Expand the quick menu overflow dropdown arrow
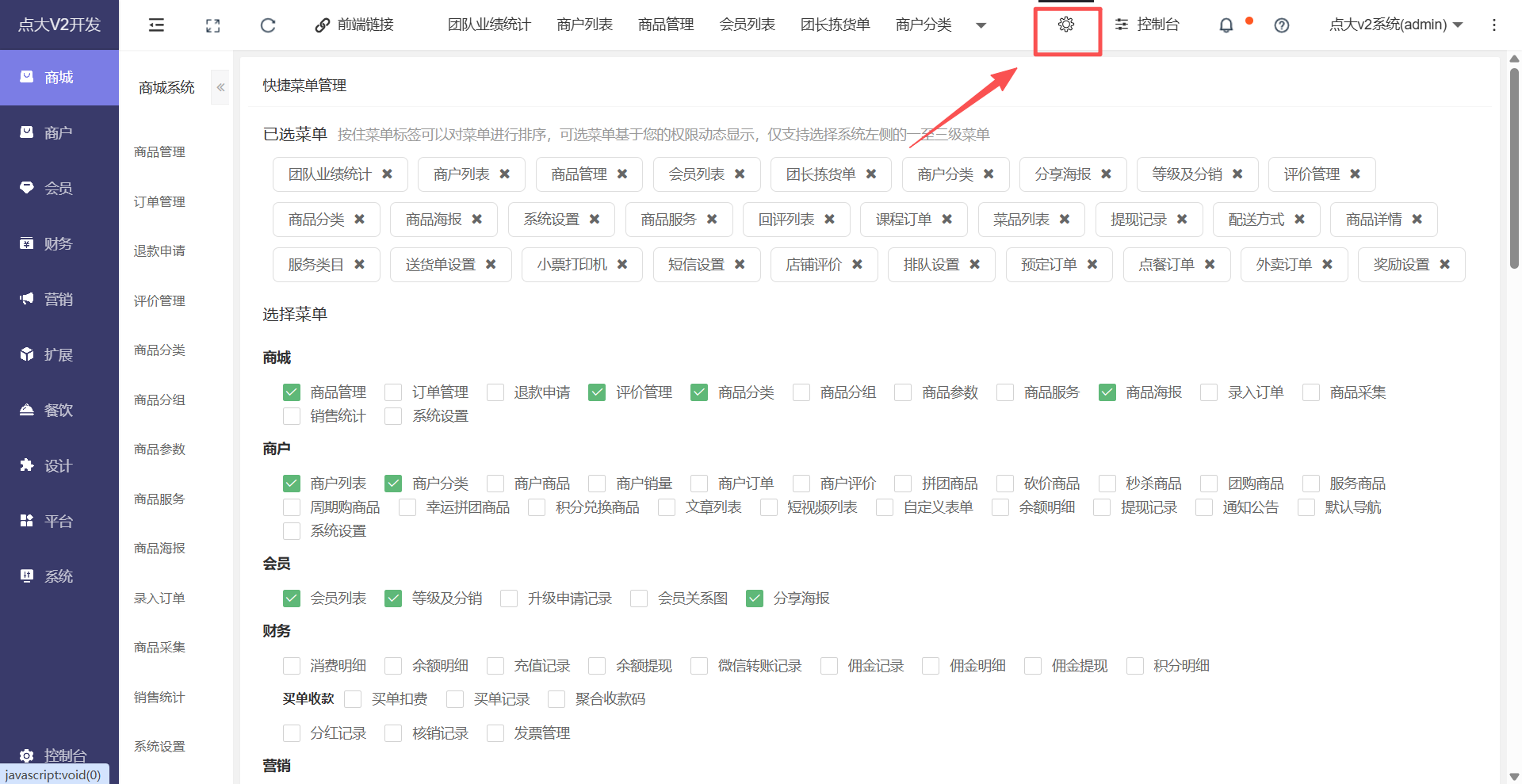This screenshot has height=784, width=1522. click(981, 25)
